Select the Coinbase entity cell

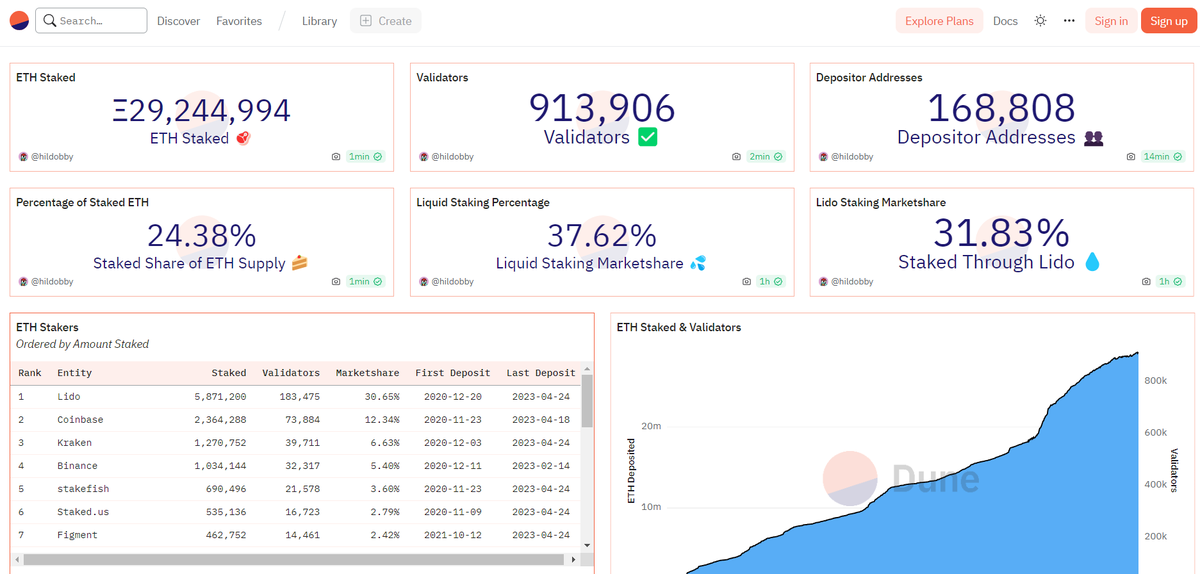pos(80,420)
